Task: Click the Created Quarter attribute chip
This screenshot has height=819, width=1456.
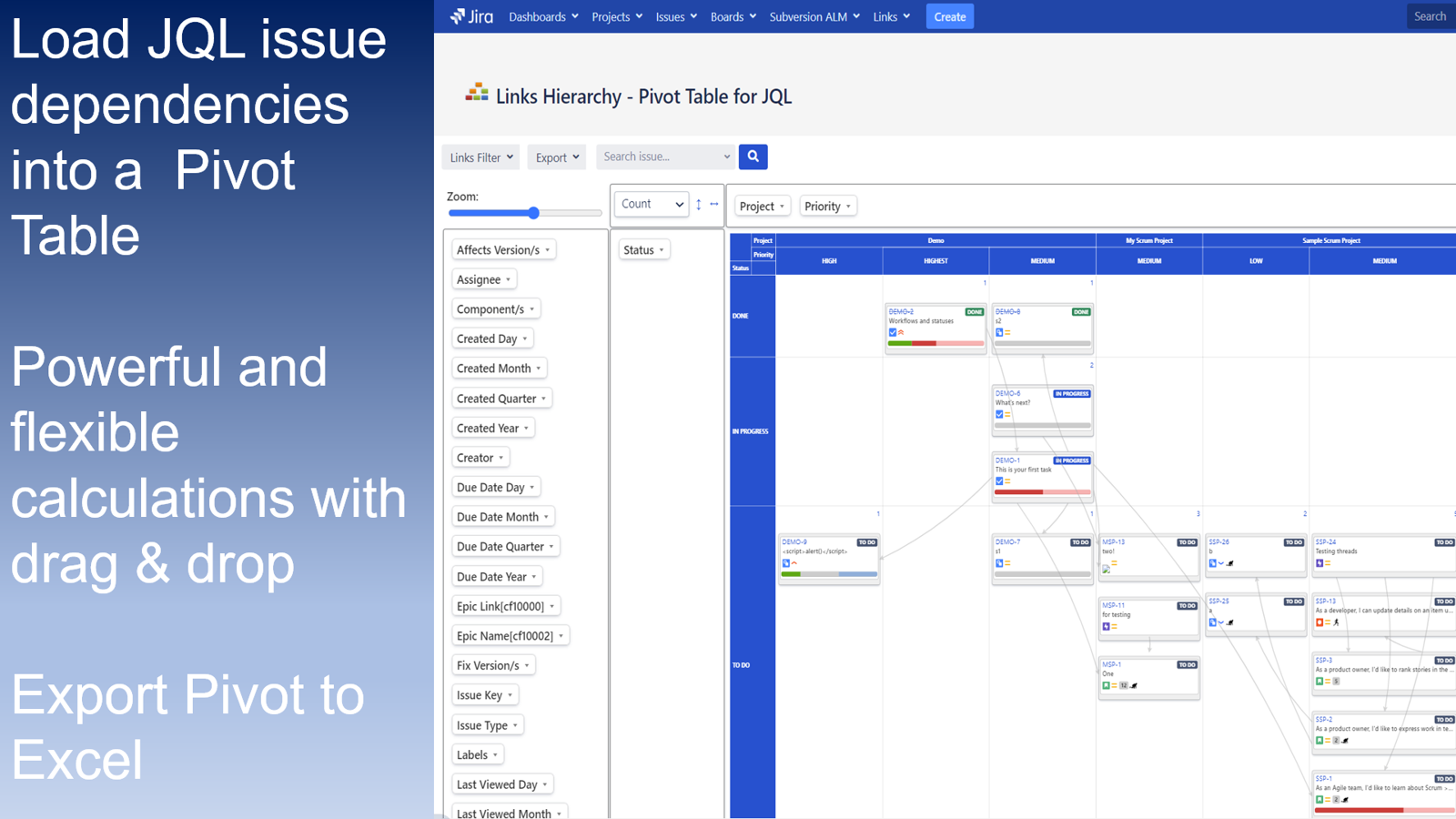Action: (502, 399)
